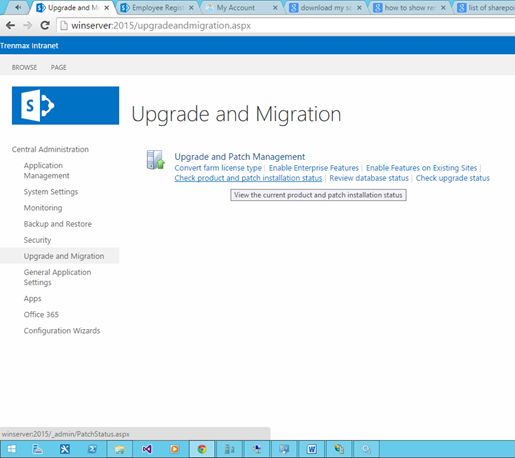Open Visual Studio from the taskbar
This screenshot has height=458, width=515.
pos(147,449)
